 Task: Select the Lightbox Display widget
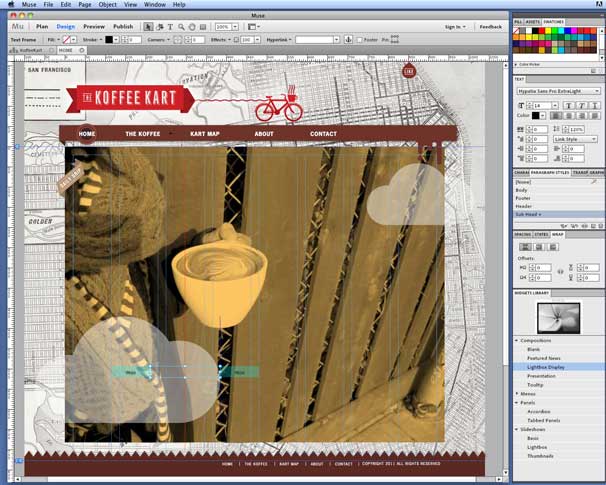[x=558, y=367]
